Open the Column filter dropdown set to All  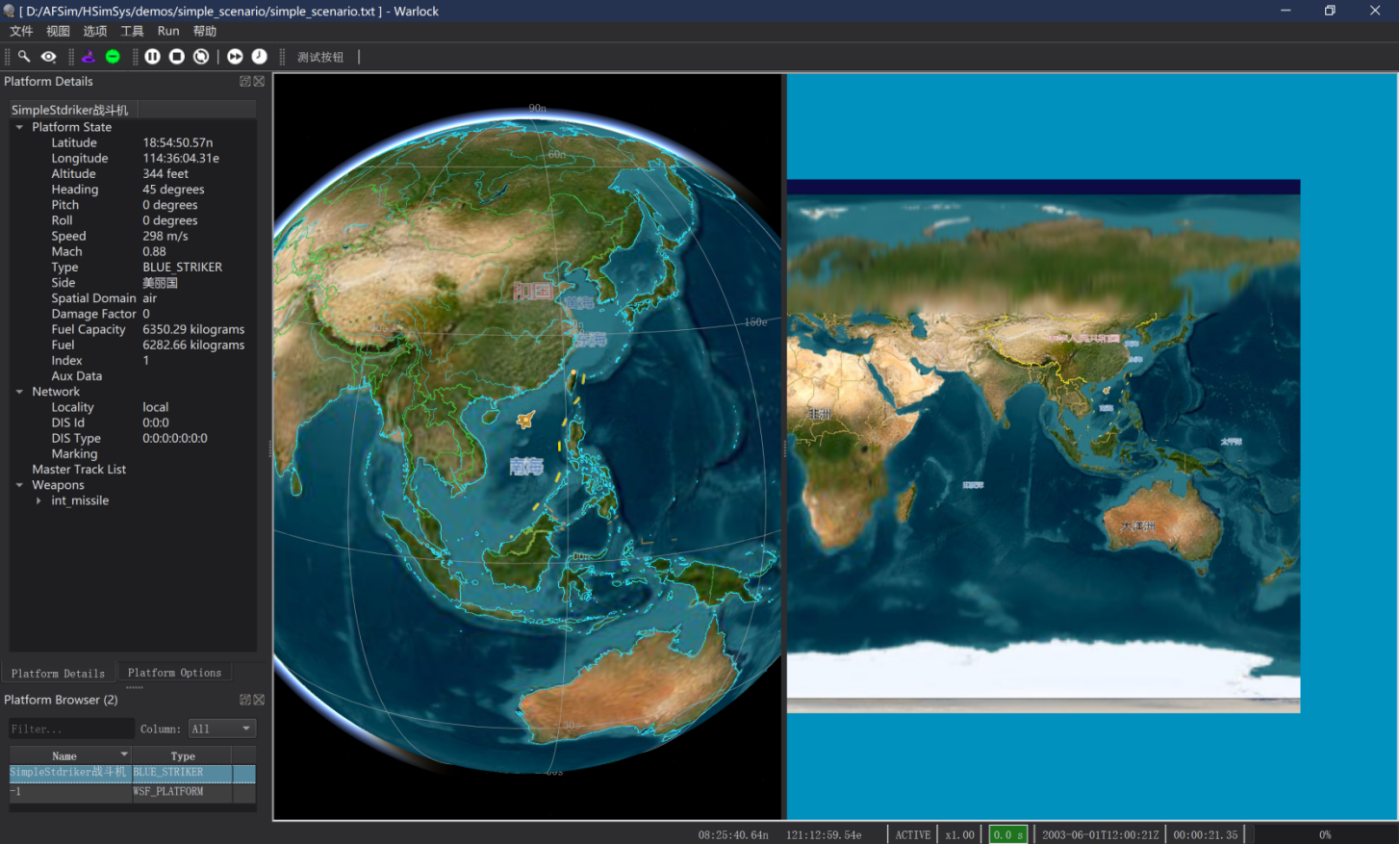tap(221, 729)
